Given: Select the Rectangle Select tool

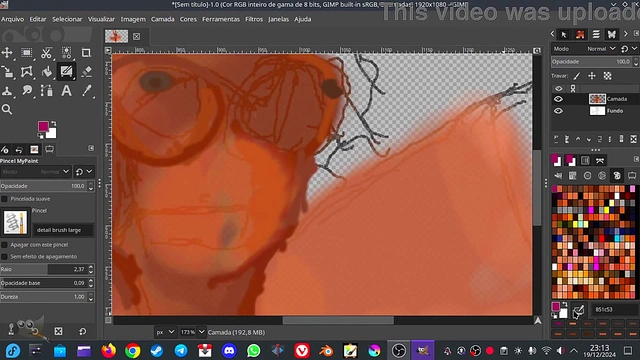Looking at the screenshot, I should click(27, 53).
